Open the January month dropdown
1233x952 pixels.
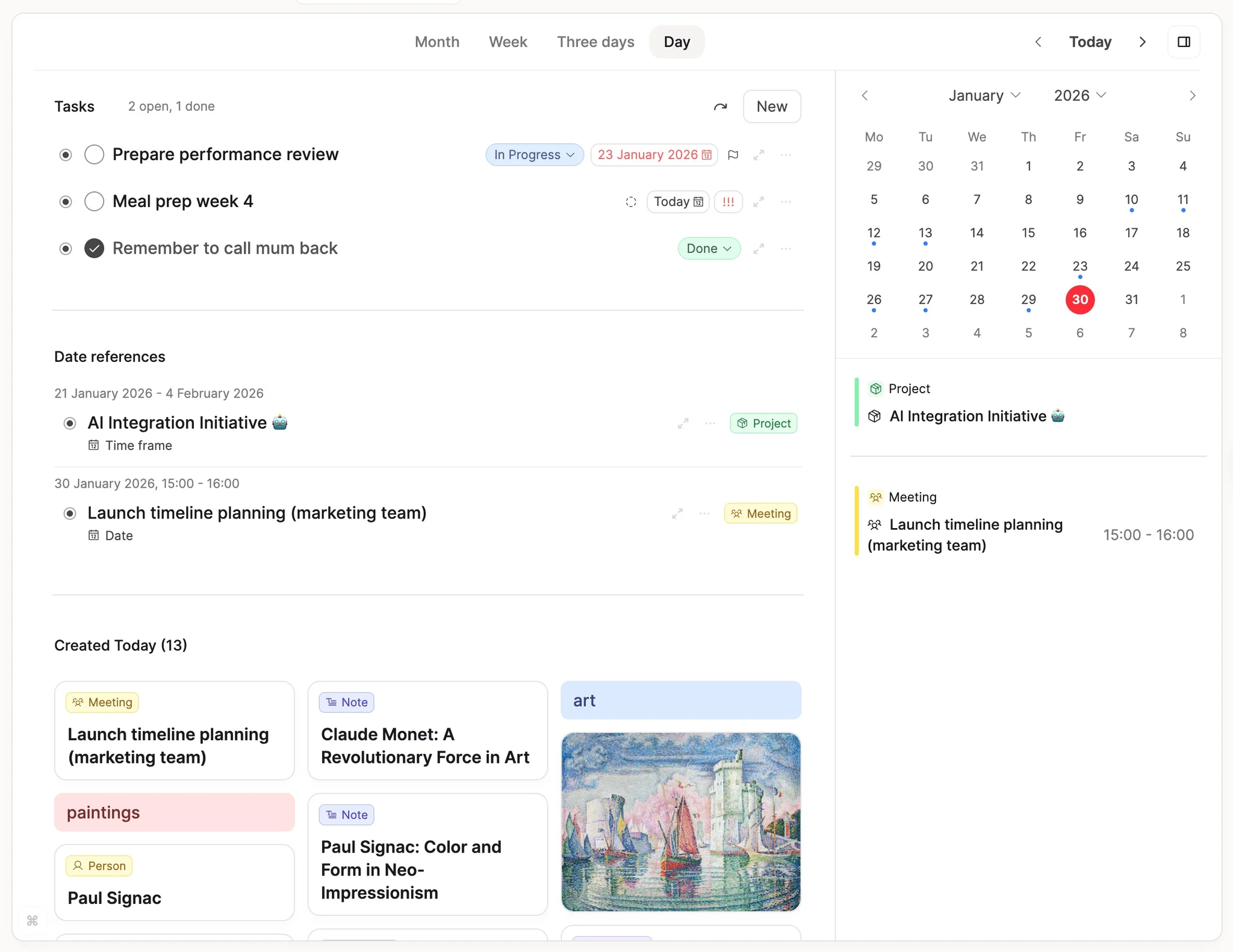coord(984,95)
